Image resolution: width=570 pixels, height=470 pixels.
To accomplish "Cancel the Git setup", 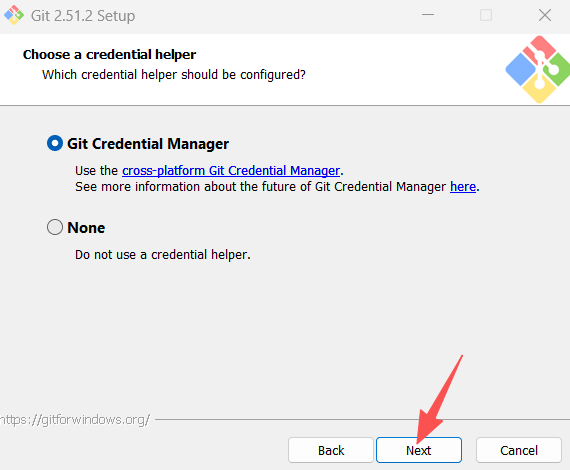I will point(519,450).
